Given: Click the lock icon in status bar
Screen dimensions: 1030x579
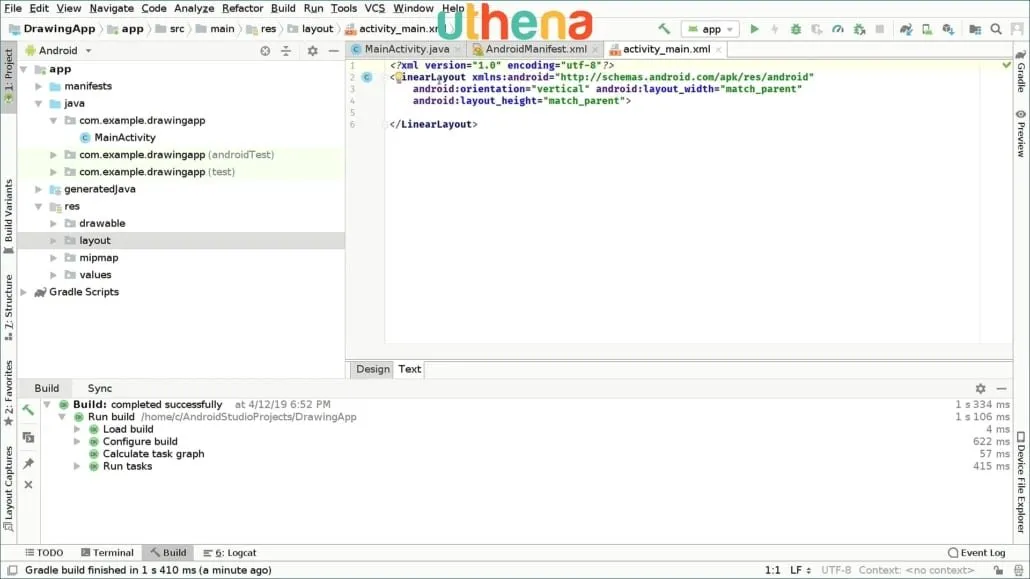Looking at the screenshot, I should [998, 570].
